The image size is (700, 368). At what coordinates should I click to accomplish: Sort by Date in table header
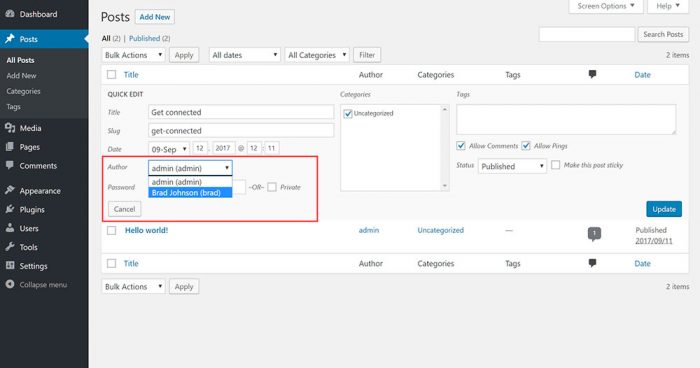[642, 75]
